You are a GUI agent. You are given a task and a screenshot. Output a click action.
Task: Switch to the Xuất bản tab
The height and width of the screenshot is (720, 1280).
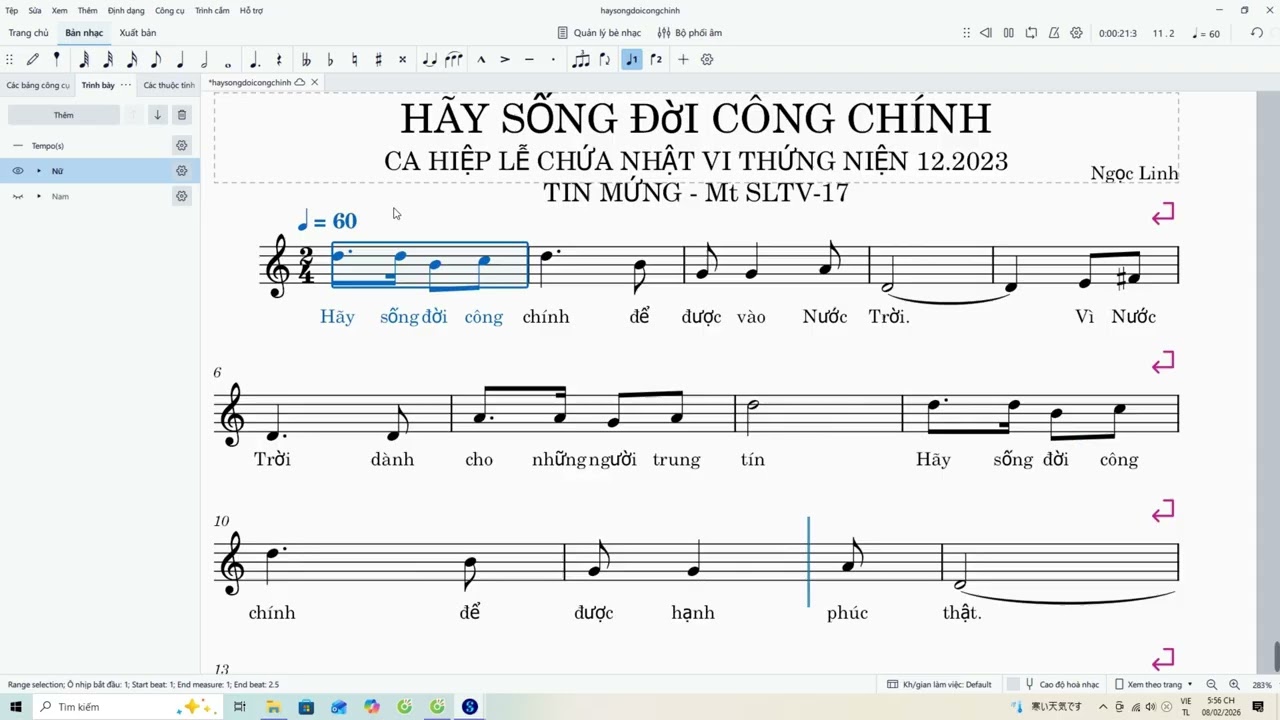(x=138, y=33)
